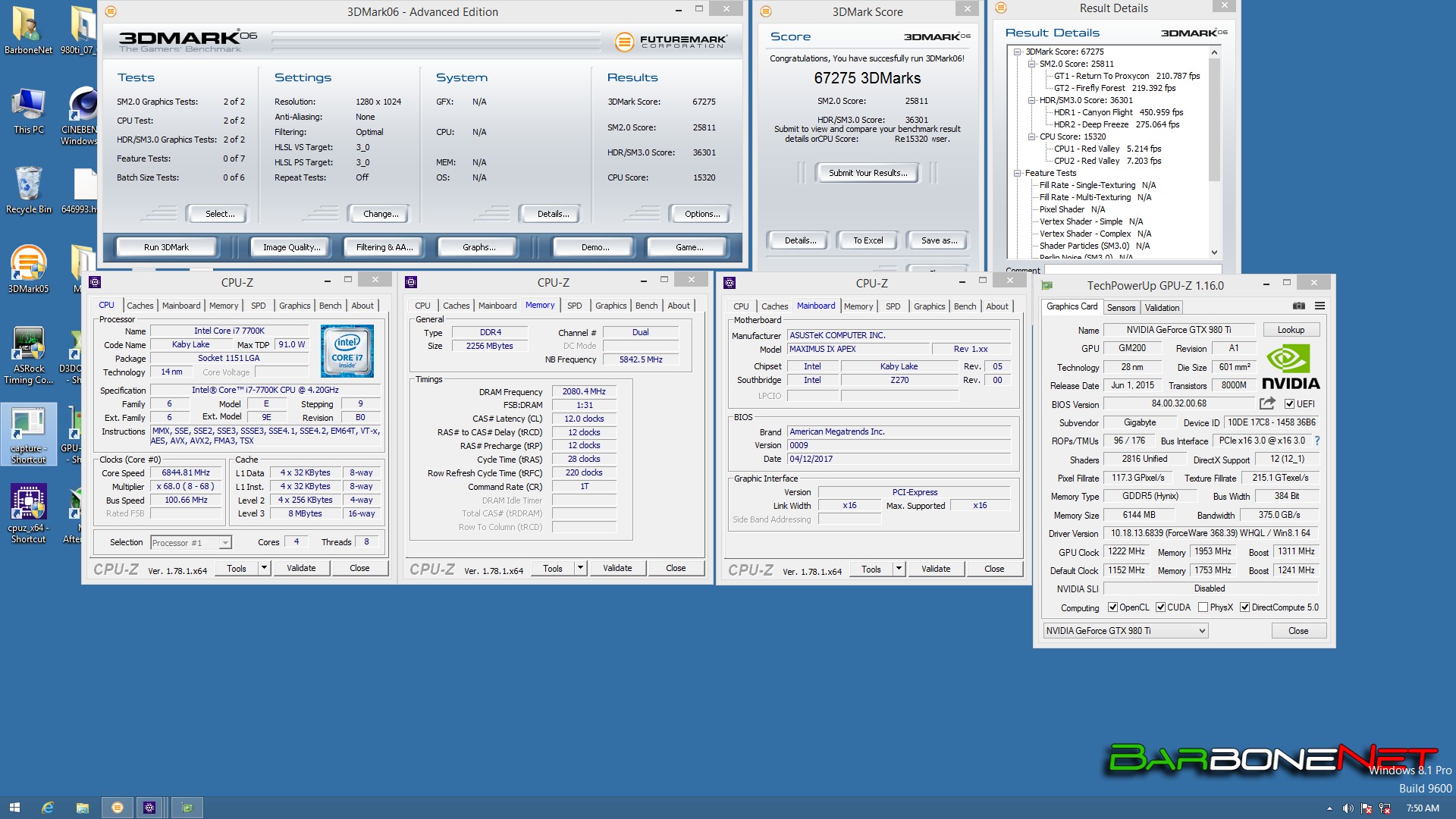Collapse the SM2.0 Score tree node
This screenshot has width=1456, height=819.
tap(1031, 64)
